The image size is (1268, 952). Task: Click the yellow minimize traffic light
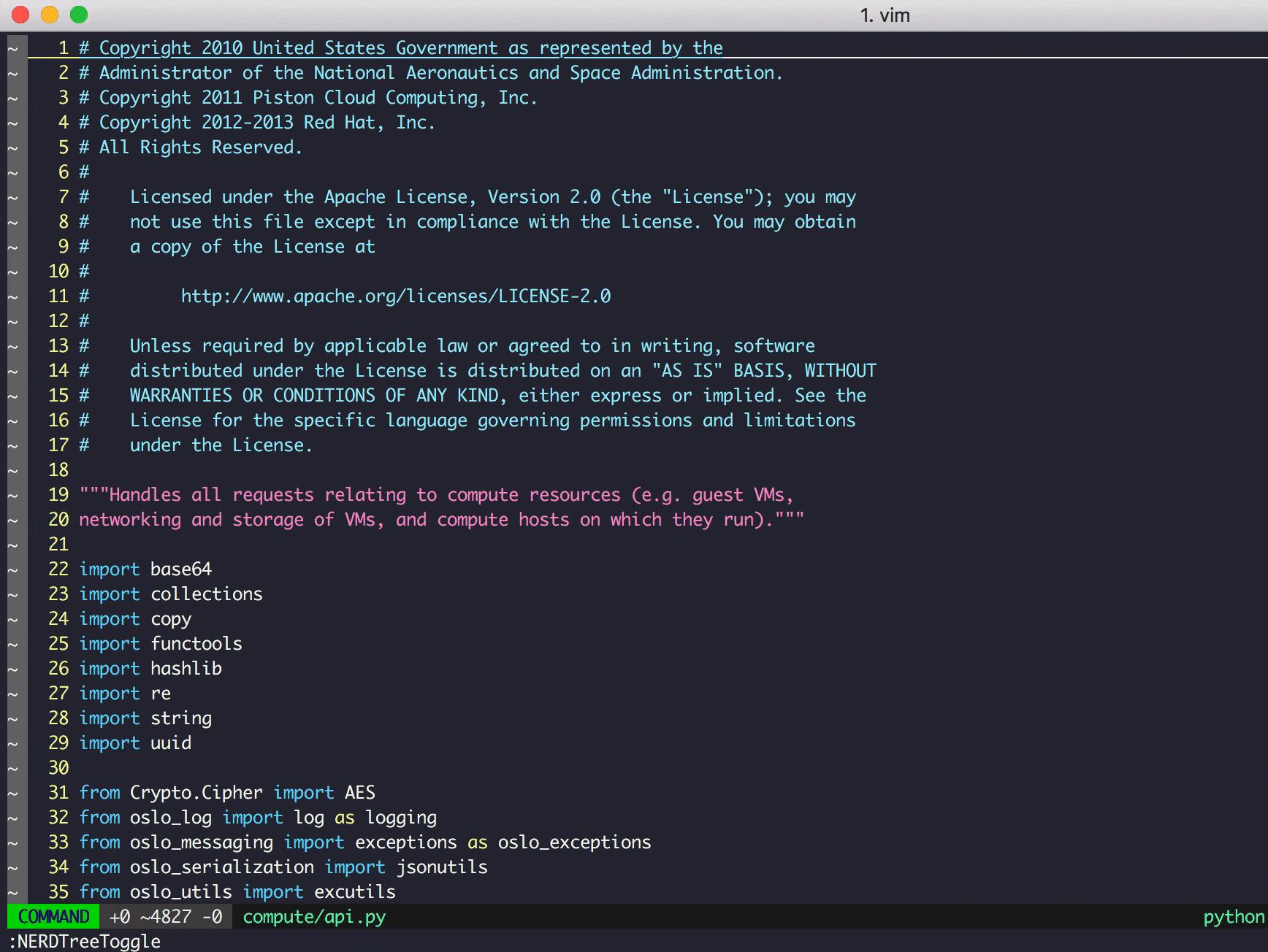(x=48, y=14)
